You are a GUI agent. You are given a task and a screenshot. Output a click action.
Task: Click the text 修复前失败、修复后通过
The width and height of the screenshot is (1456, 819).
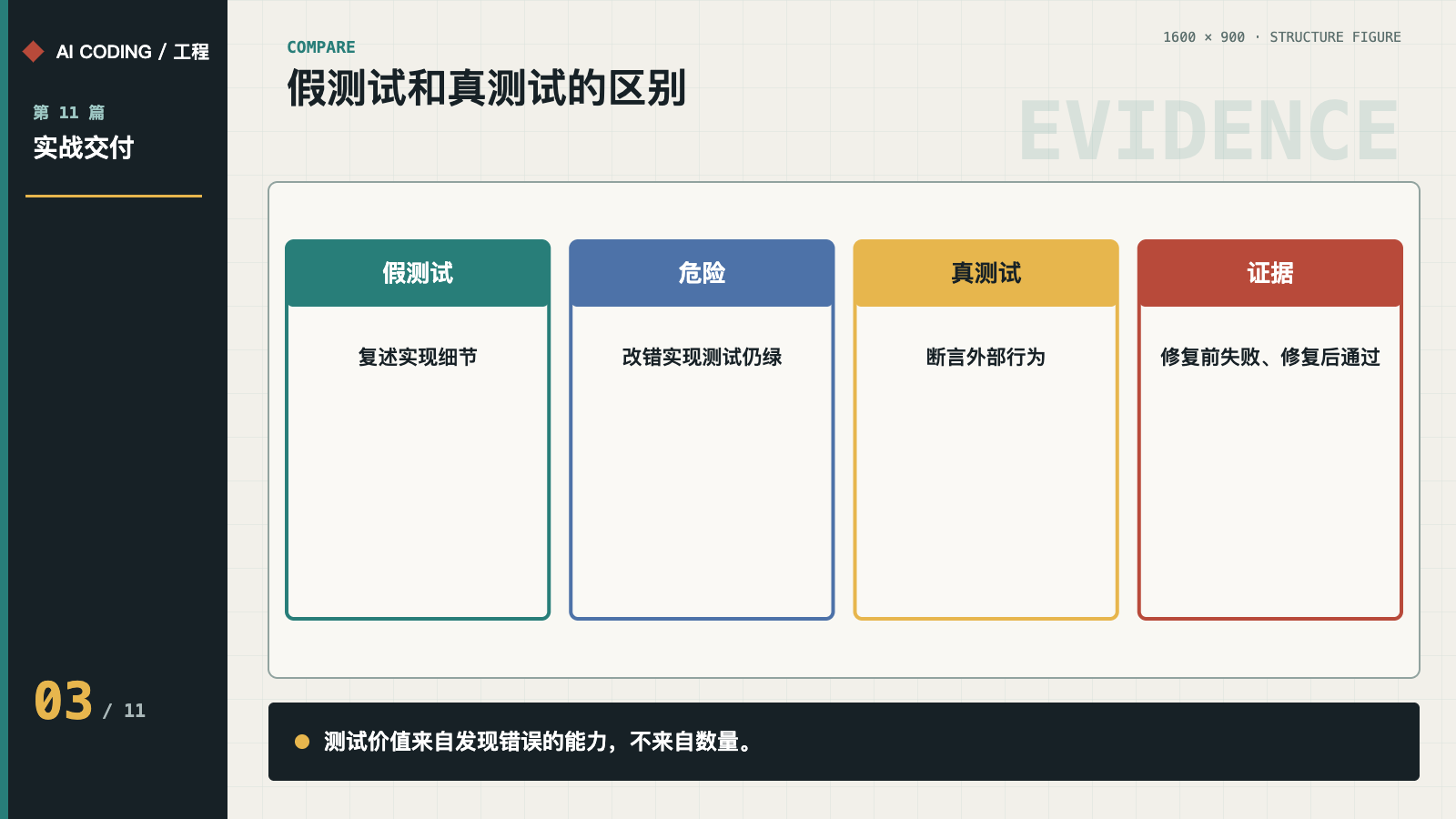pos(1269,357)
